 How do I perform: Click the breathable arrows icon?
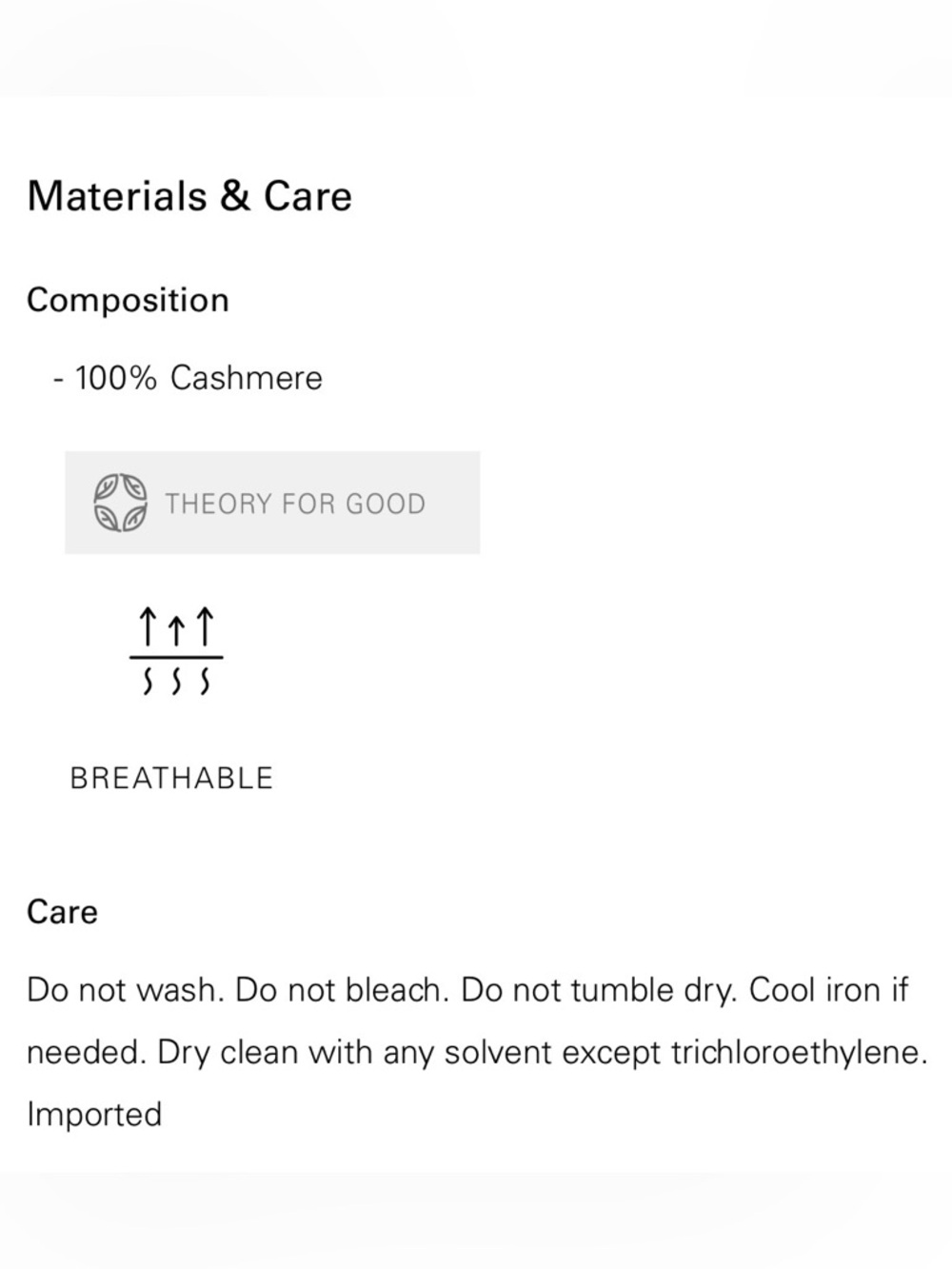(x=176, y=652)
